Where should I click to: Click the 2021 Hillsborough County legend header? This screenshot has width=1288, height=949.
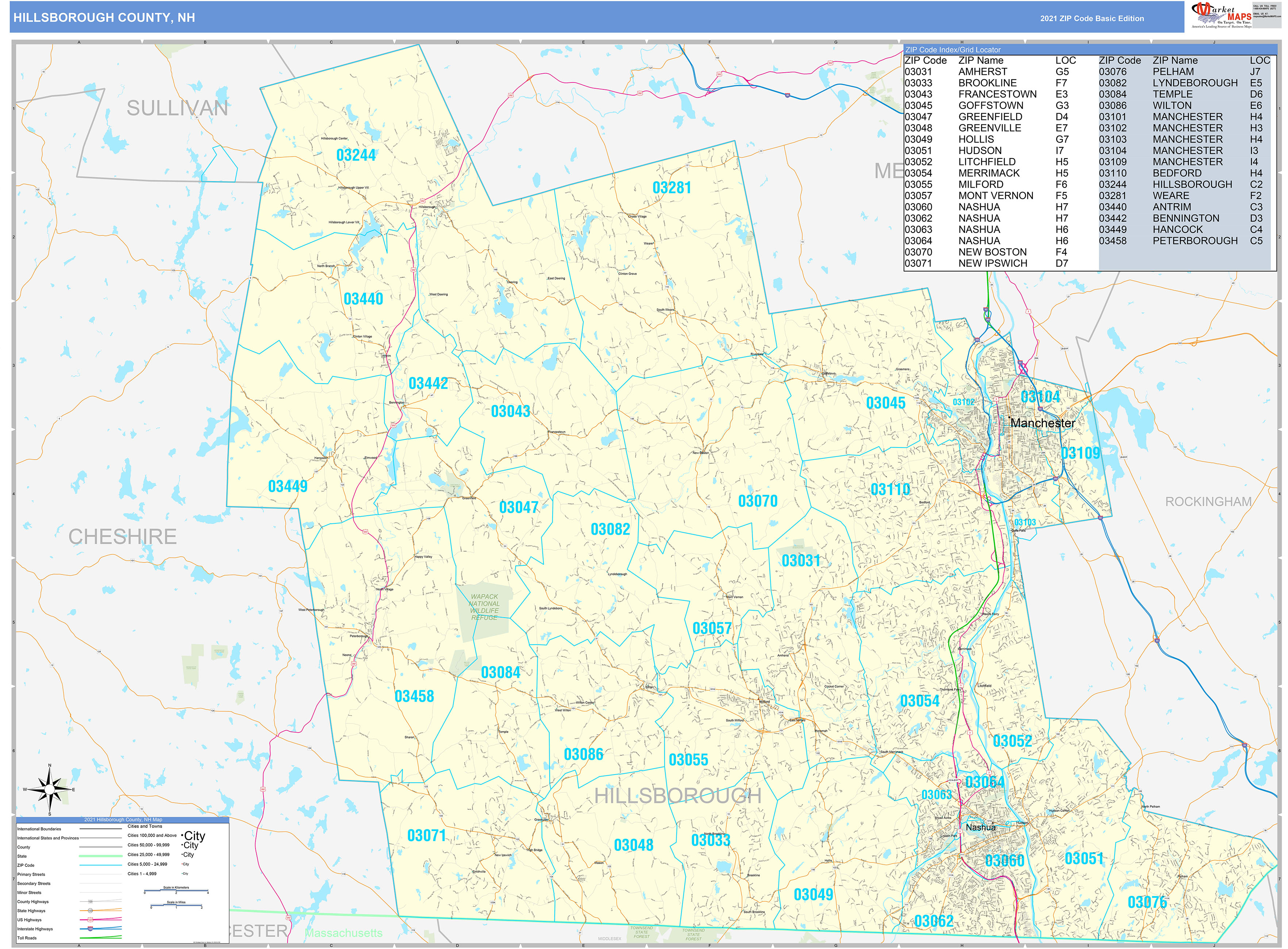123,820
